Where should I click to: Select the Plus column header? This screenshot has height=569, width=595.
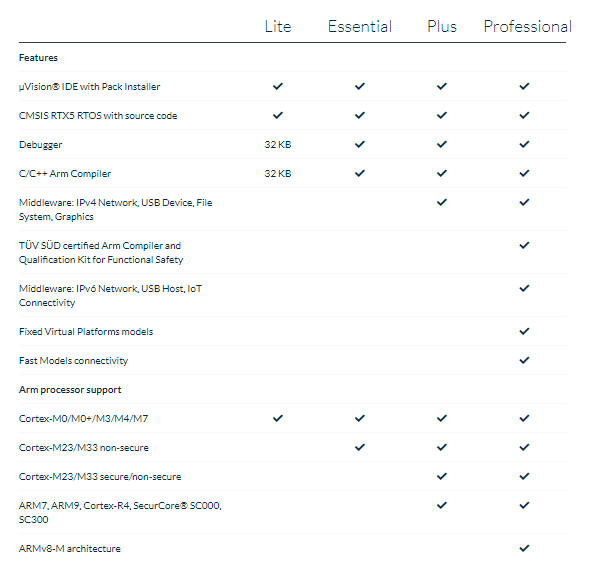pyautogui.click(x=442, y=27)
